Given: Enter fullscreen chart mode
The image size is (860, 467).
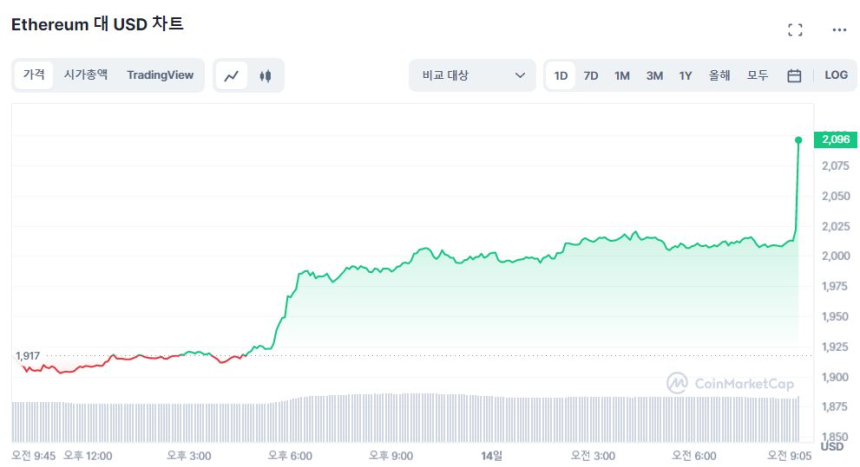Looking at the screenshot, I should tap(795, 30).
